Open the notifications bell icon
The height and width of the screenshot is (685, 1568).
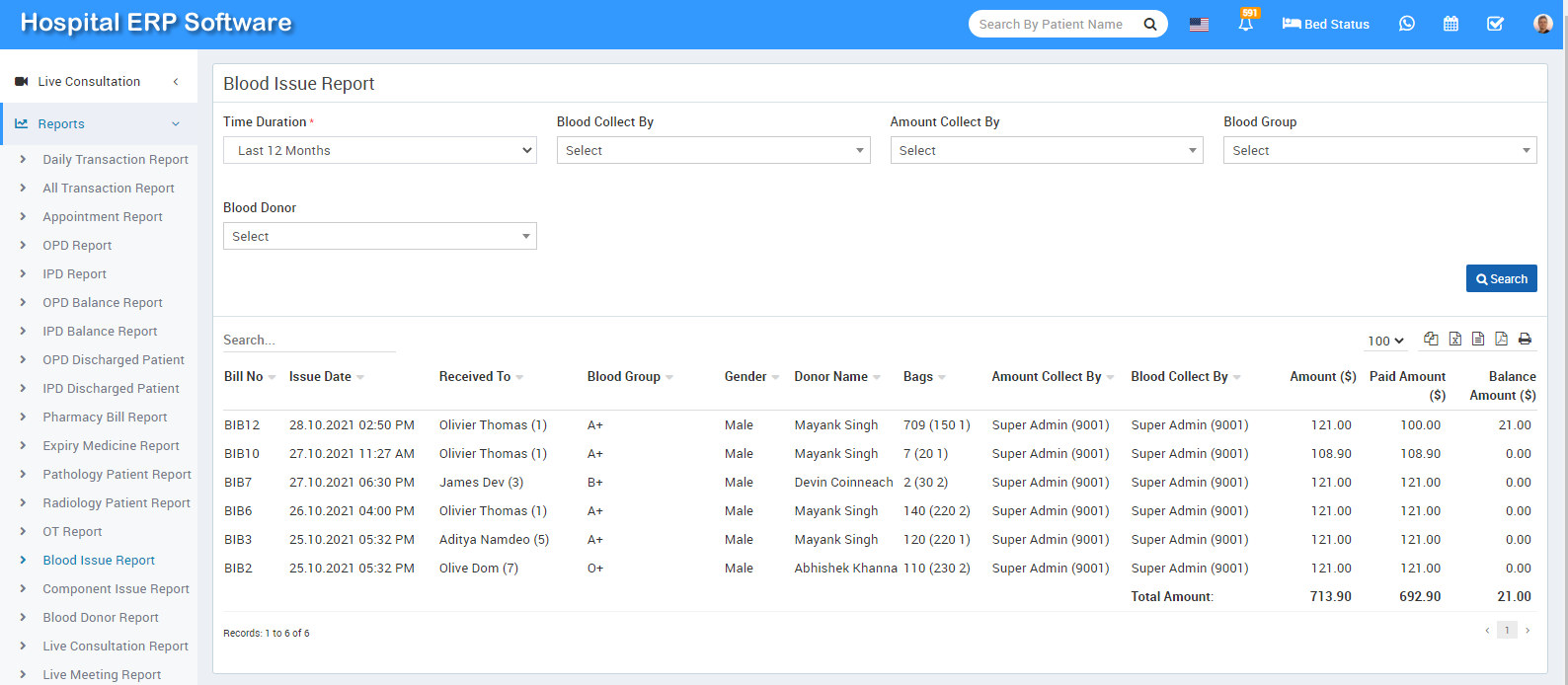click(x=1245, y=24)
